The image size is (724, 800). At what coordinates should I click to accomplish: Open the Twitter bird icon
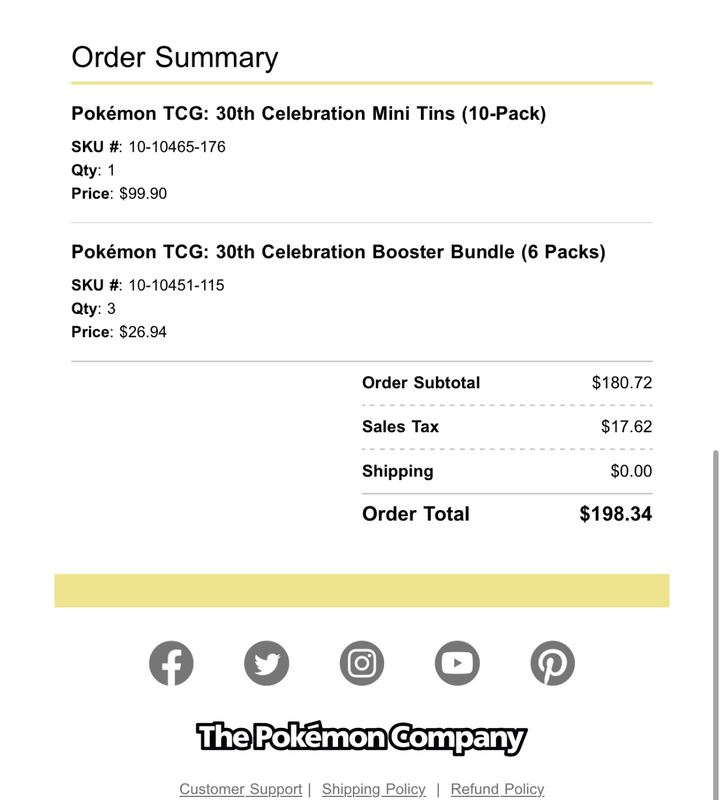[x=266, y=663]
